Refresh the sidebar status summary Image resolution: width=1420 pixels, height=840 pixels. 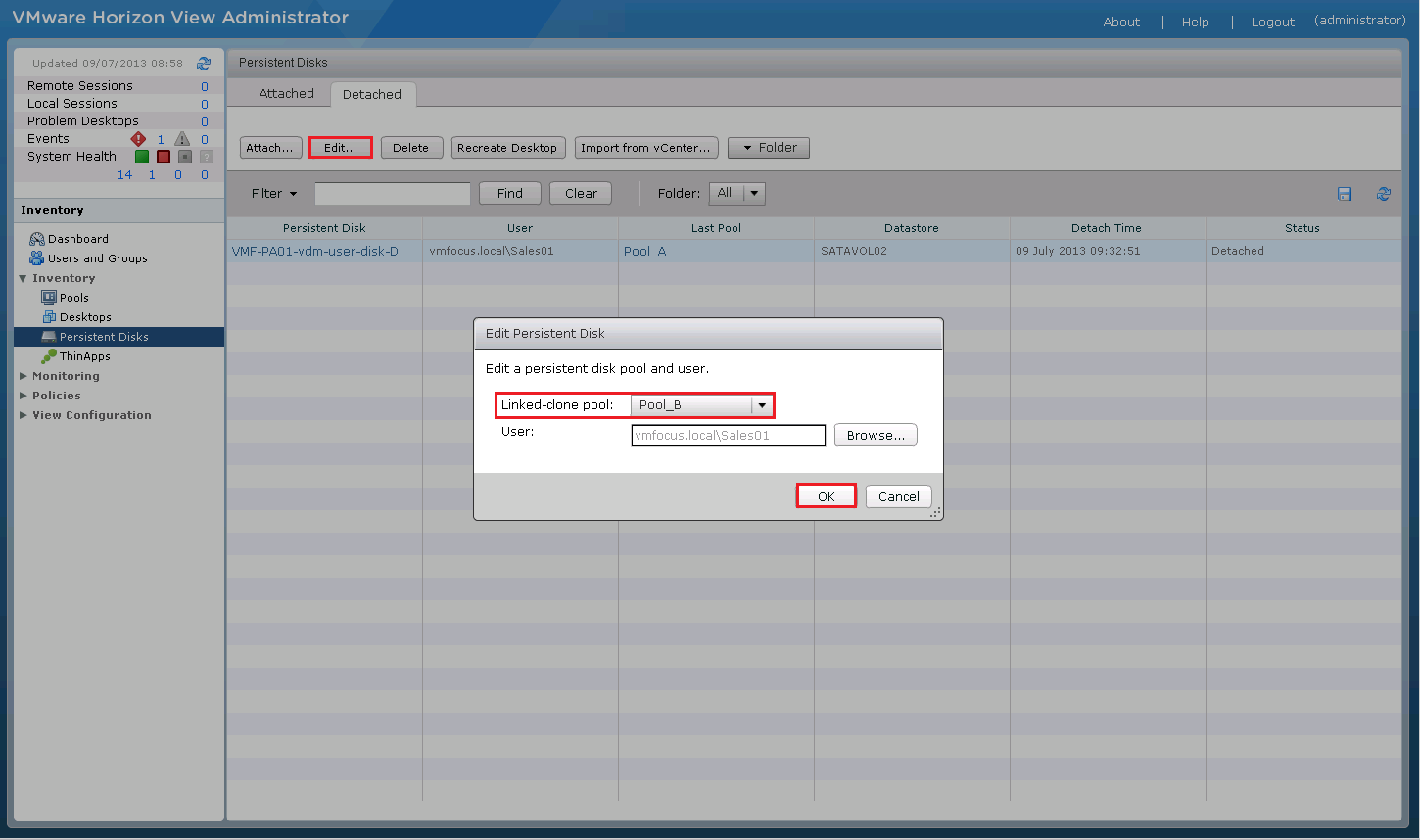click(x=204, y=63)
